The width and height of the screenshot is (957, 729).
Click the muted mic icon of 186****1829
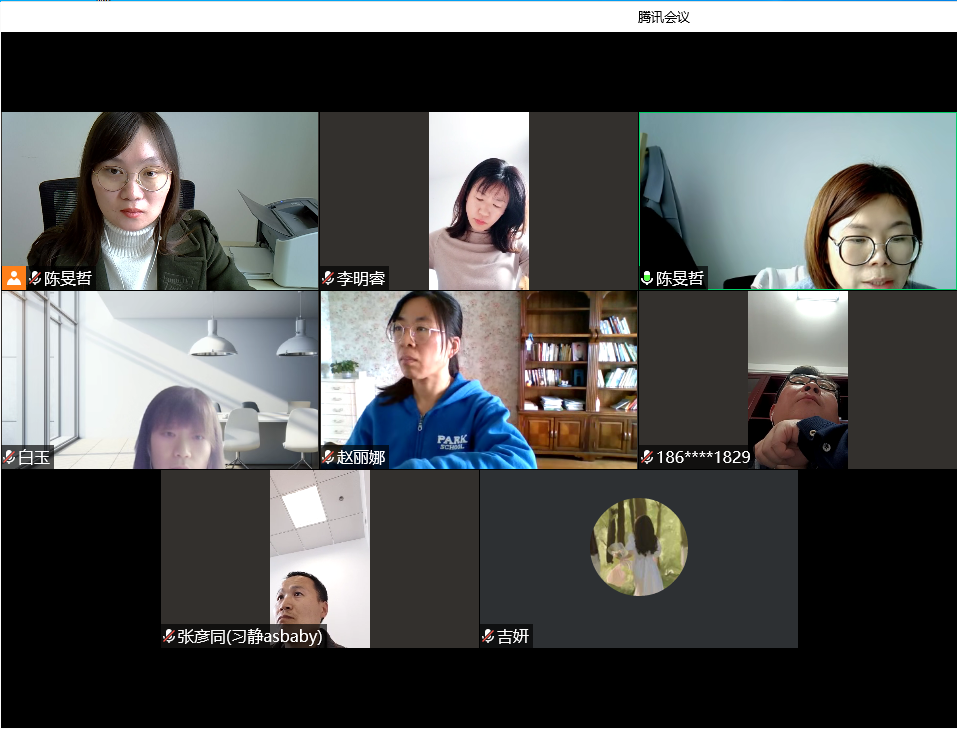pyautogui.click(x=648, y=456)
